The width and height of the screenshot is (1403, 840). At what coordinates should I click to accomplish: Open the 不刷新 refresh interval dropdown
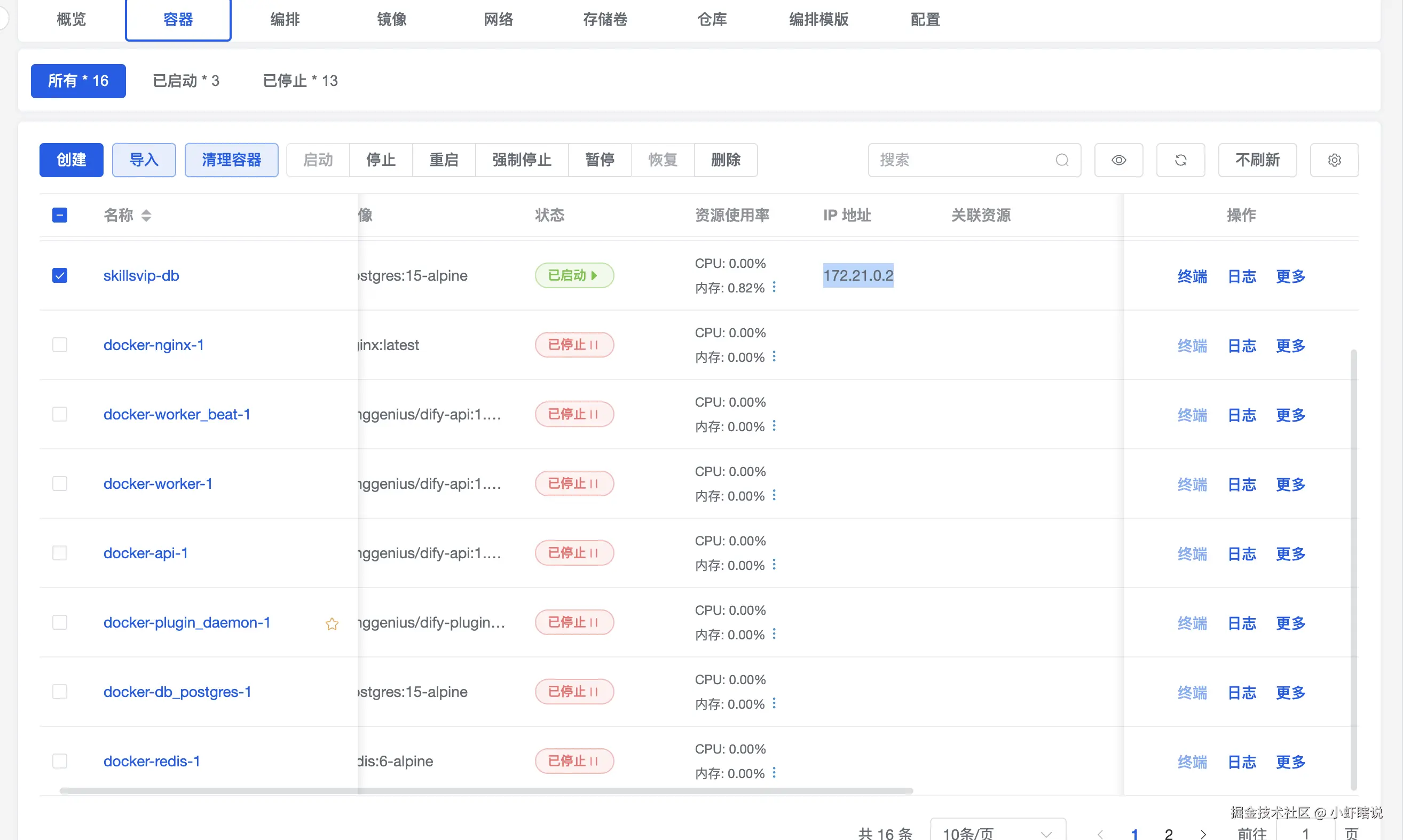point(1257,160)
